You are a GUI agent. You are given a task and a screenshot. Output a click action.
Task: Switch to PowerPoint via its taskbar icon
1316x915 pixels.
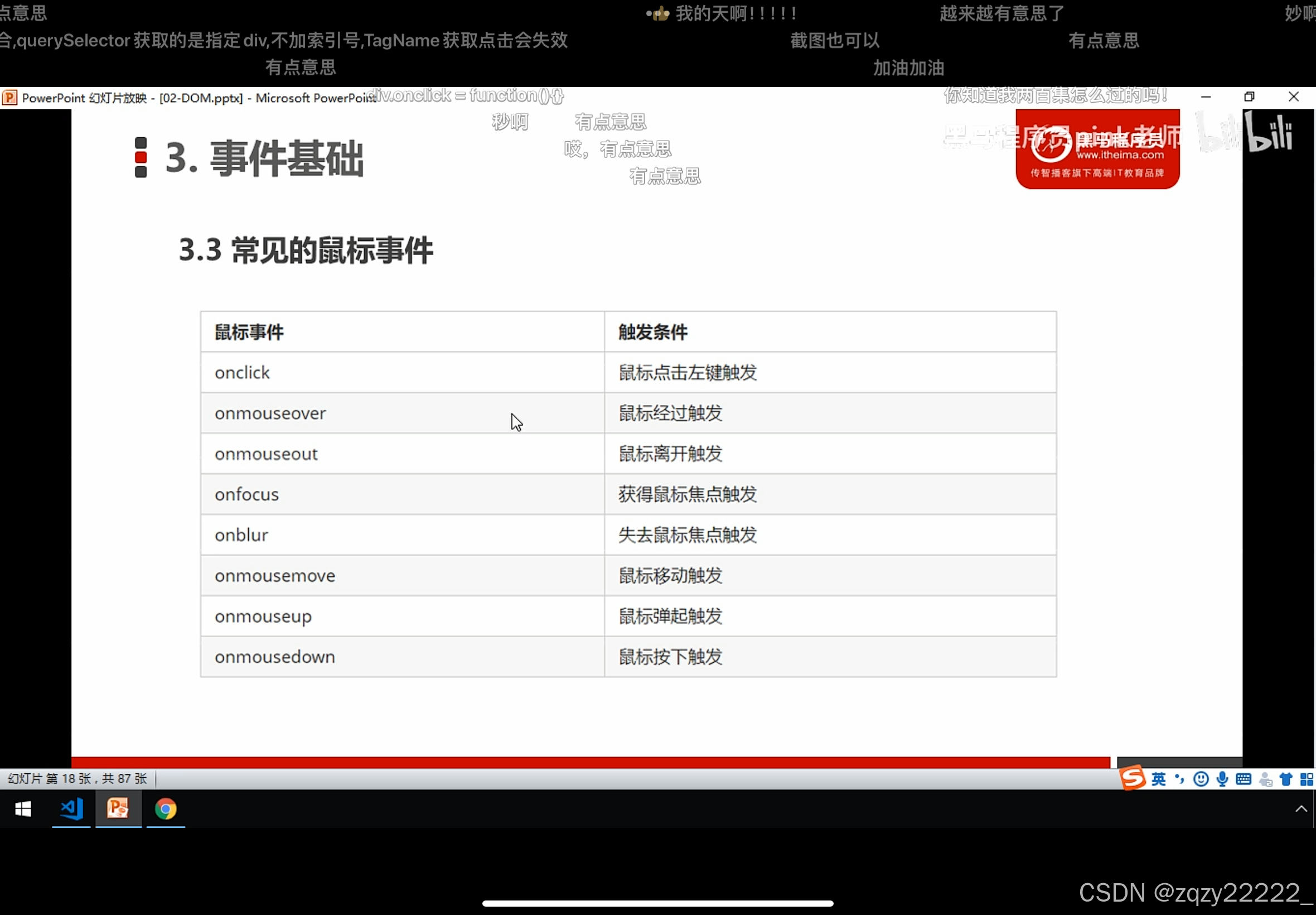117,810
